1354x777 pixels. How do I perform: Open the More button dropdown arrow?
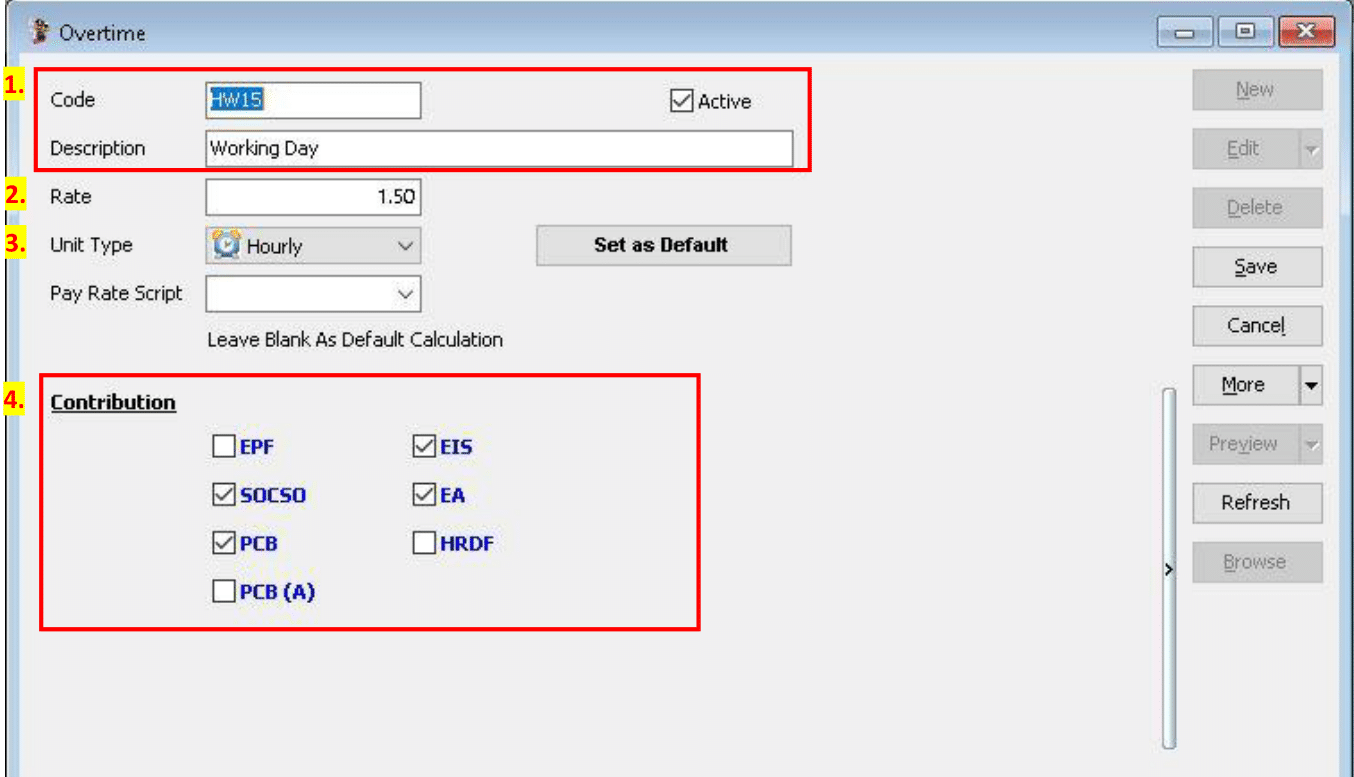pyautogui.click(x=1313, y=385)
